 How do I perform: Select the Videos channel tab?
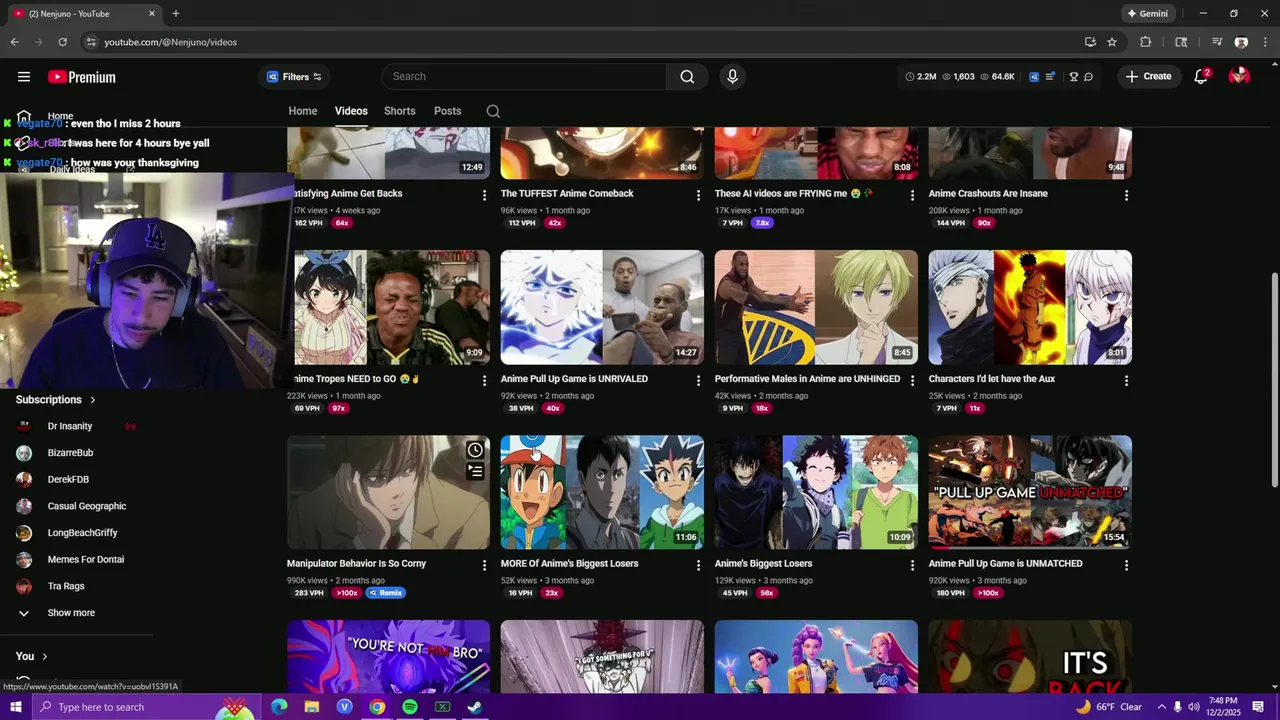pyautogui.click(x=351, y=111)
